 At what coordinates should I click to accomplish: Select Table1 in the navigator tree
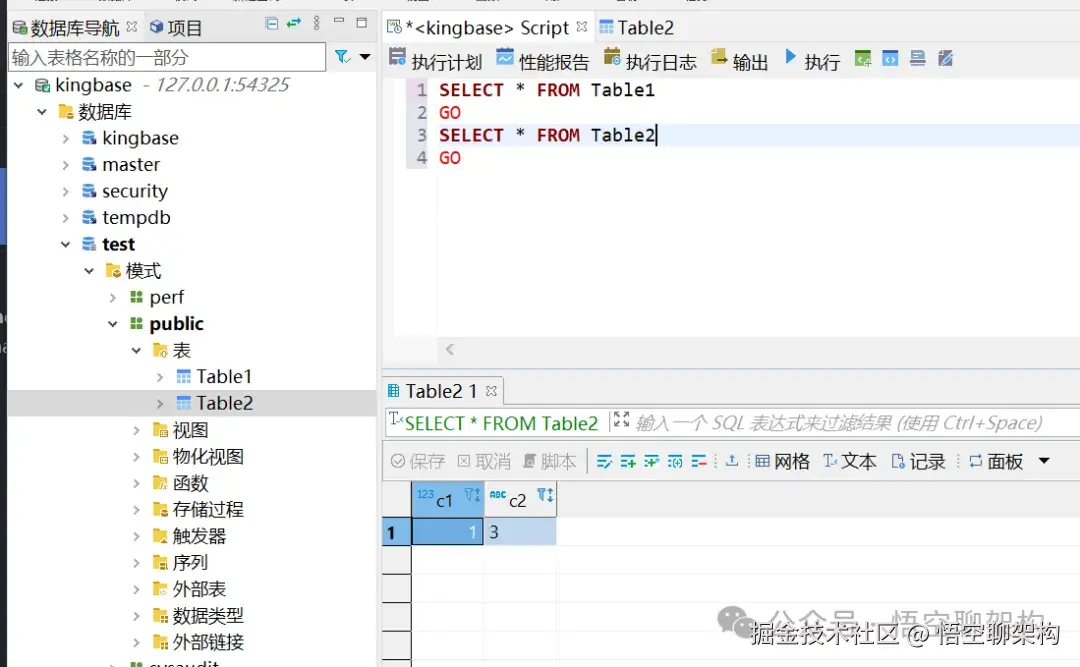click(x=224, y=377)
